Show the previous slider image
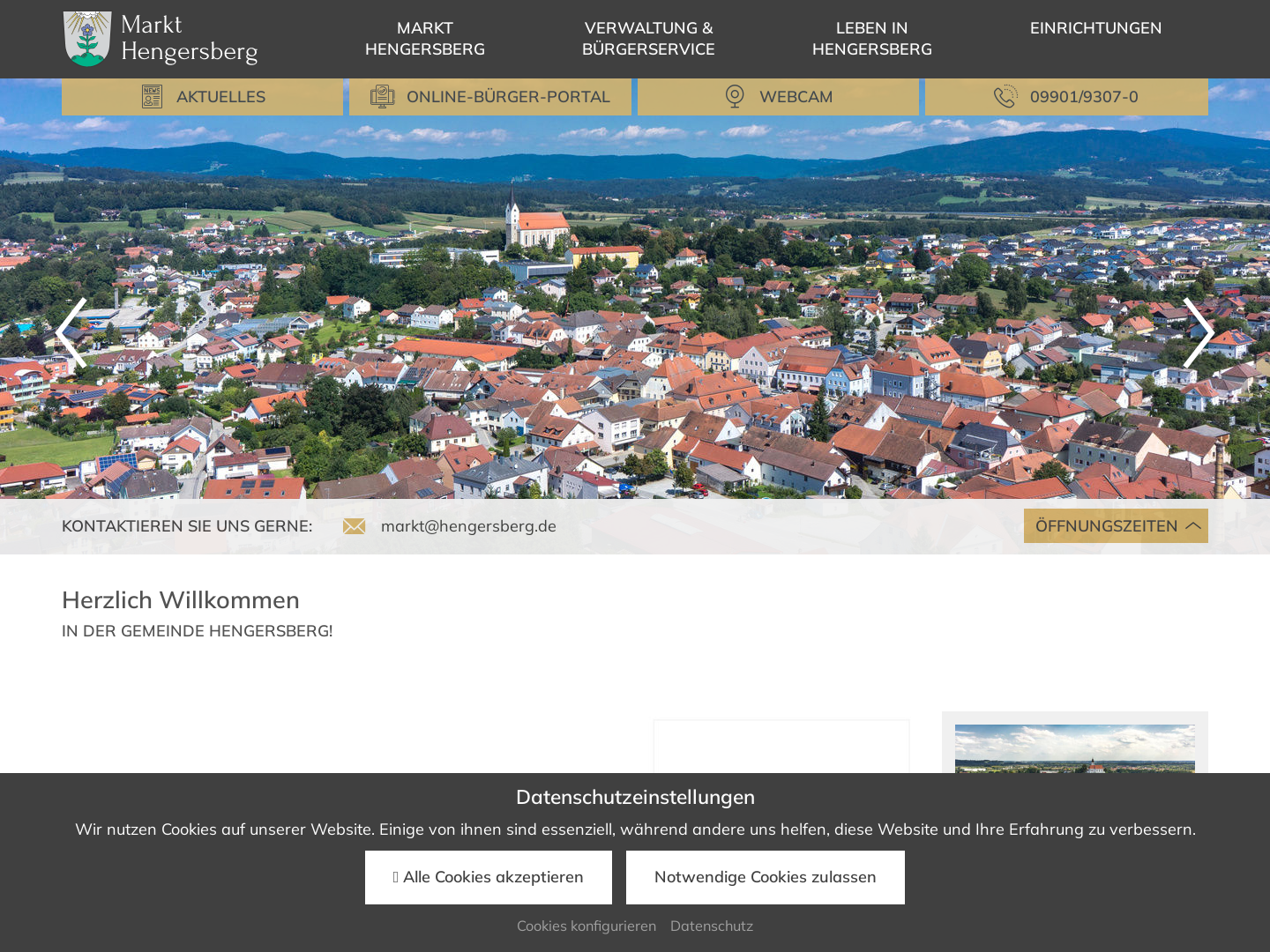1270x952 pixels. coord(71,332)
